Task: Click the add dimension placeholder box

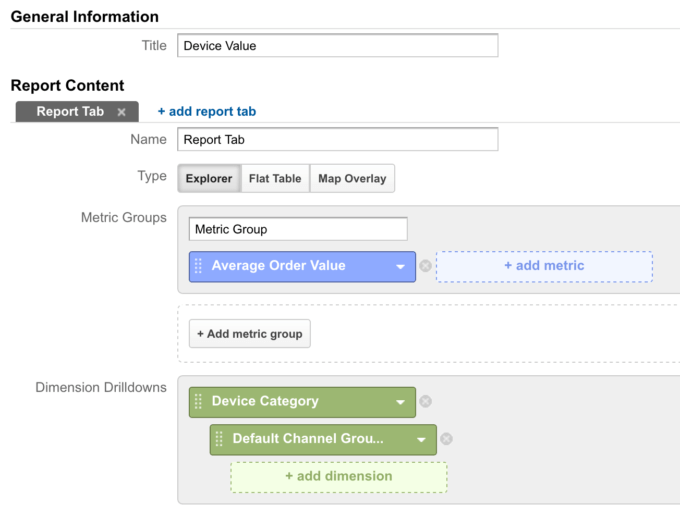Action: coord(339,477)
